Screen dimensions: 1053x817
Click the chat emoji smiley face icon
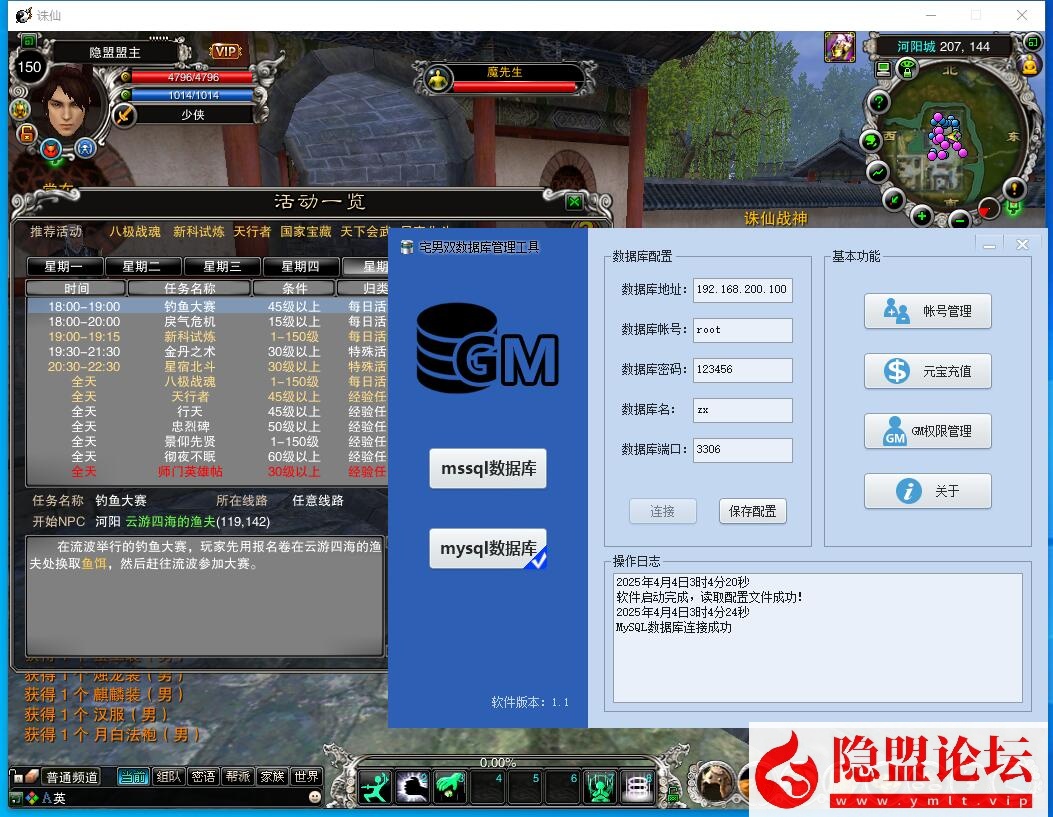click(315, 797)
